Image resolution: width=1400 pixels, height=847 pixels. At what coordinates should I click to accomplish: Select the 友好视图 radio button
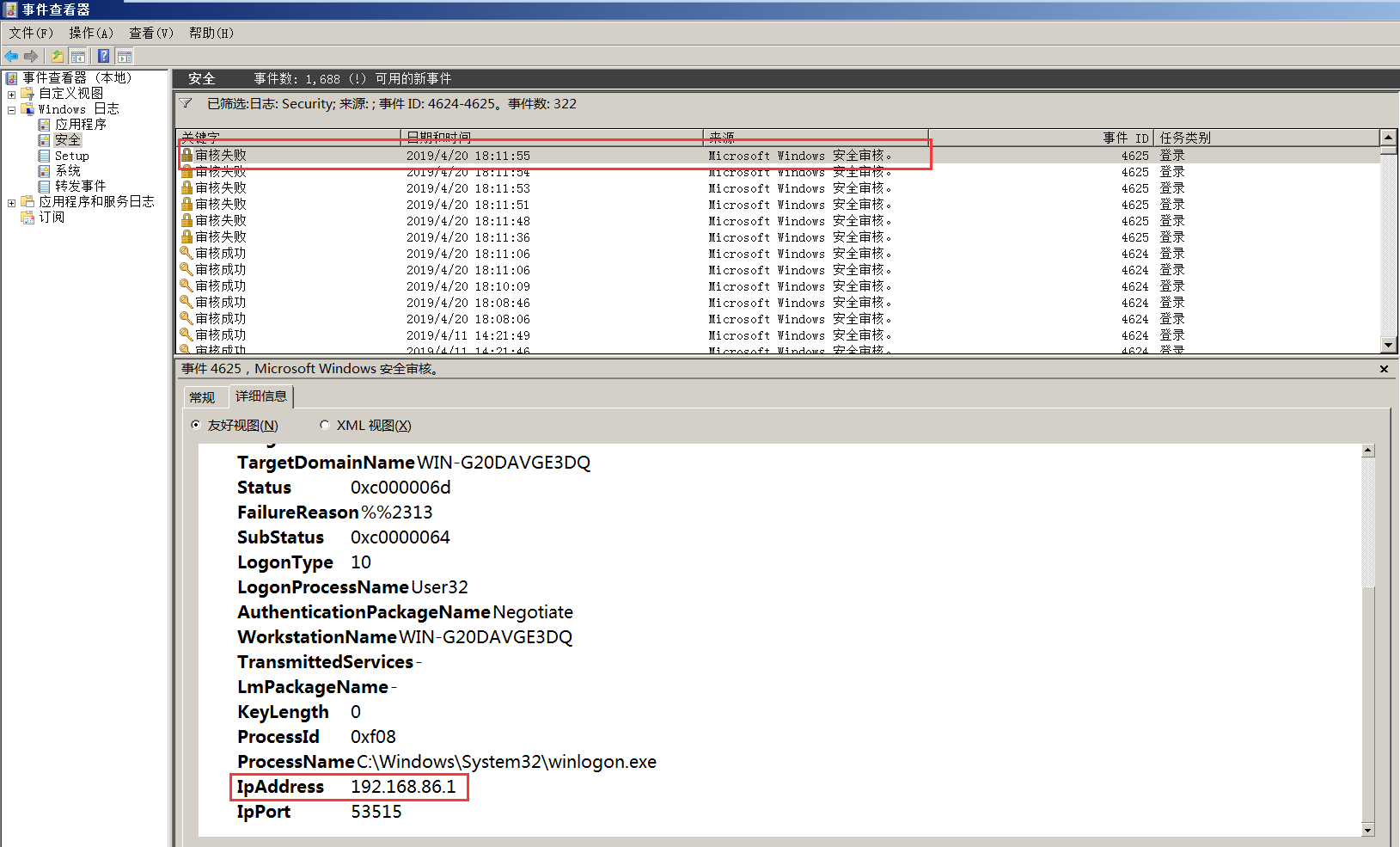tap(196, 425)
